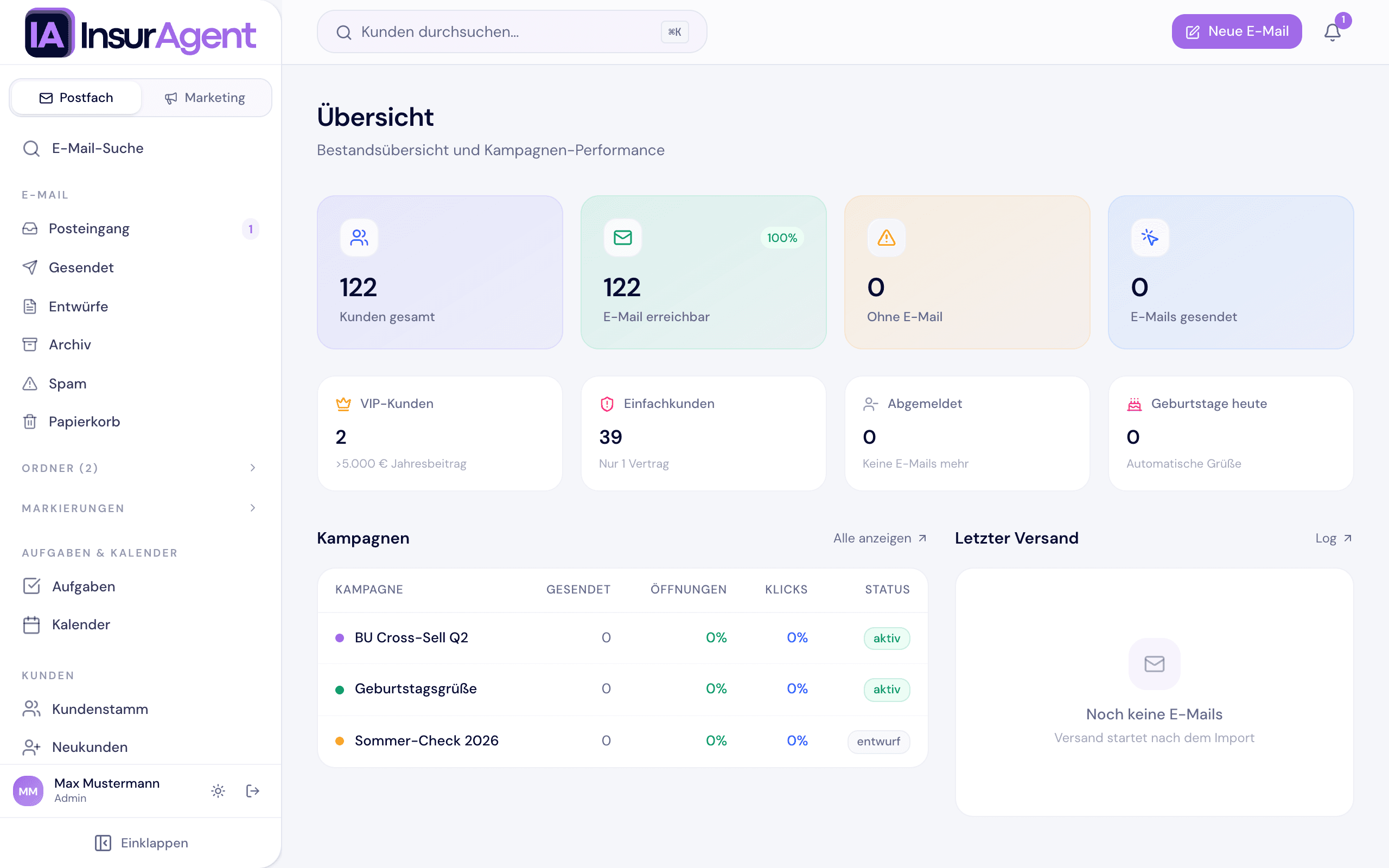Click the aktiv status of Geburtstagsgrüße
The width and height of the screenshot is (1389, 868).
coord(887,690)
